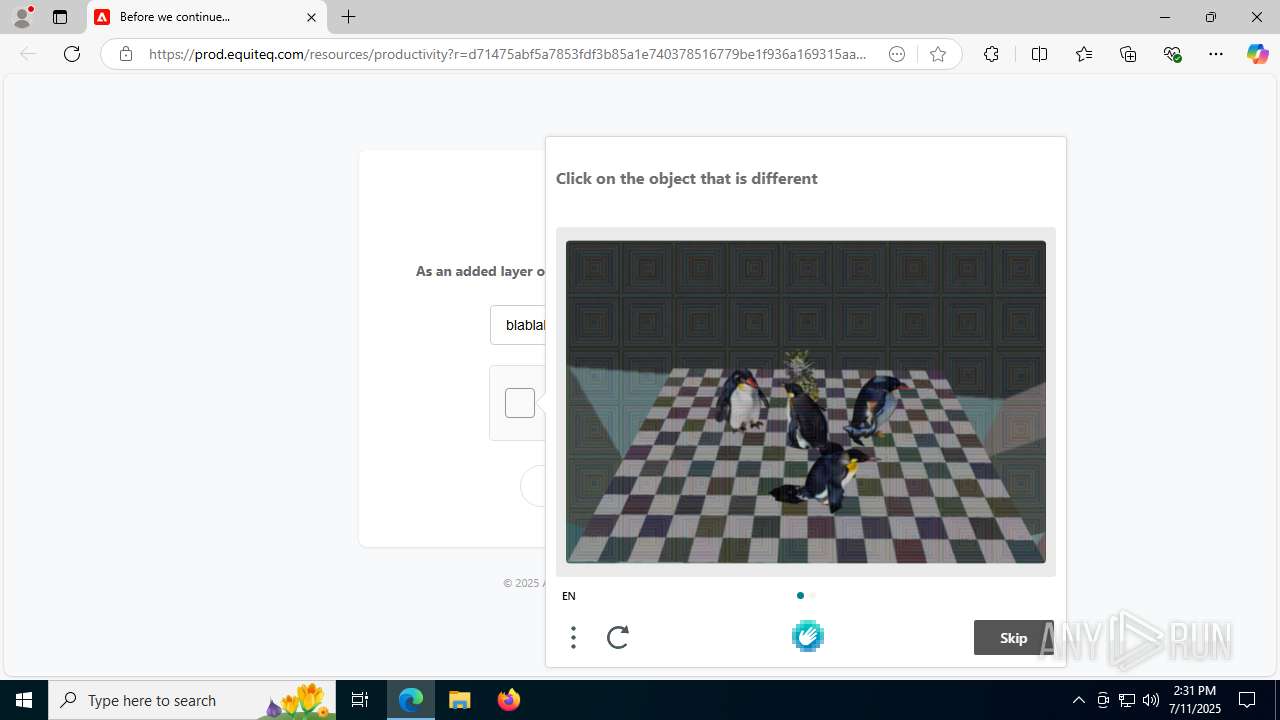The height and width of the screenshot is (720, 1280).
Task: Click the Edge profile icon
Action: point(22,17)
